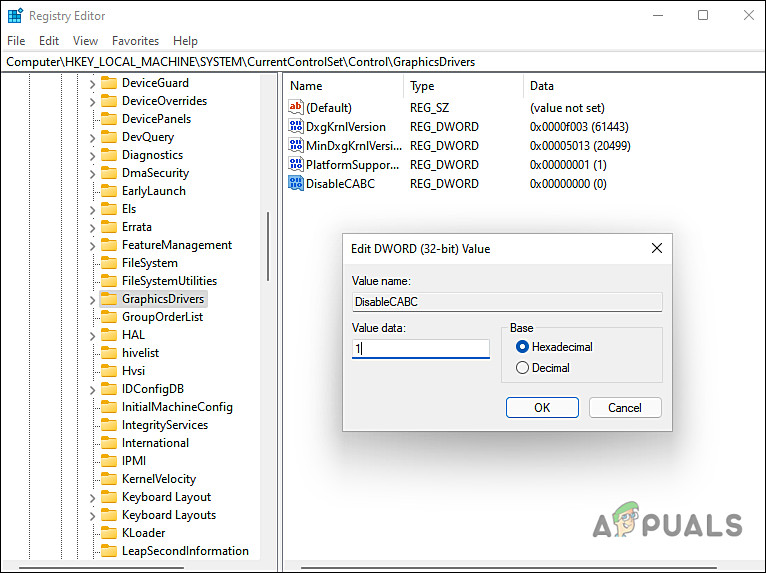Click the GraphicsDrivers folder icon

[109, 299]
